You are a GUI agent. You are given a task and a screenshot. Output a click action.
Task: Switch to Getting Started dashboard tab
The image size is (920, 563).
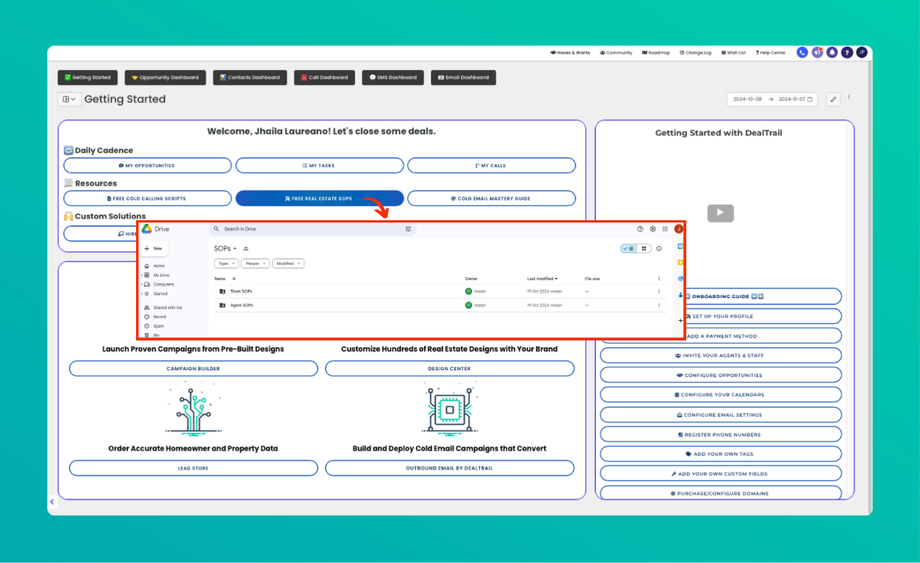click(87, 77)
